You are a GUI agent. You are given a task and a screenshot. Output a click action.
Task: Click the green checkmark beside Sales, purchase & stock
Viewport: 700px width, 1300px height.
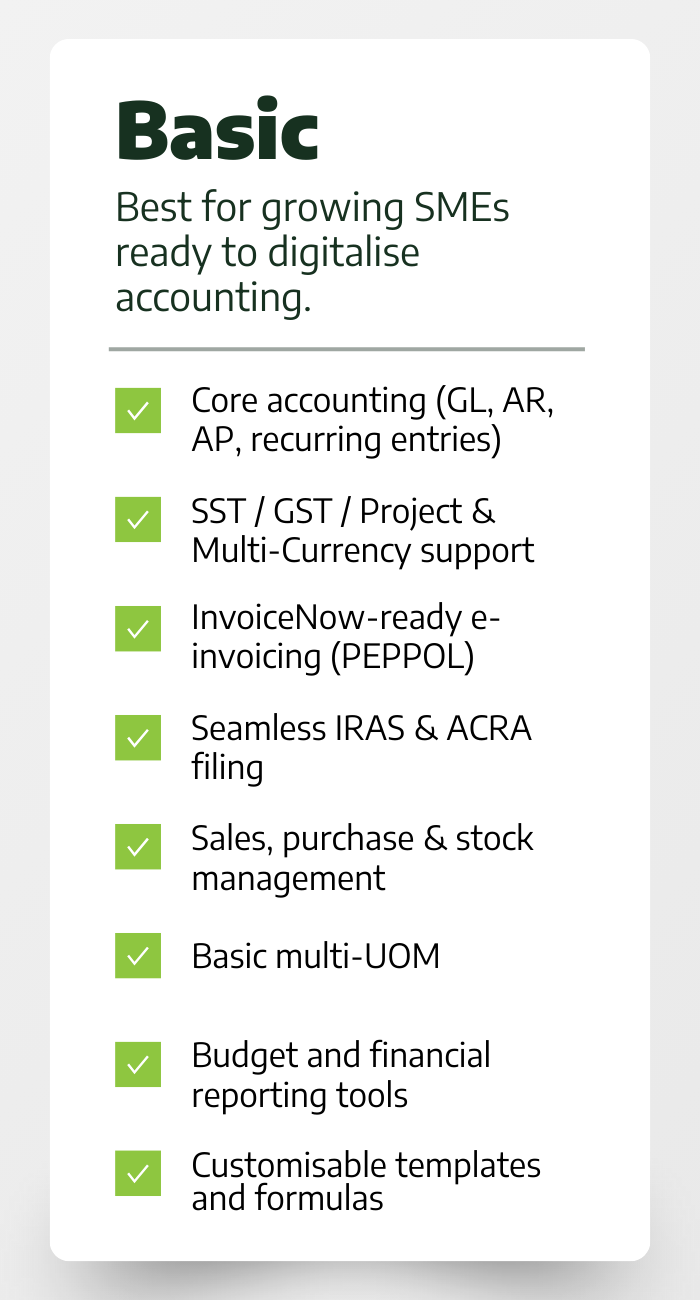pos(138,847)
